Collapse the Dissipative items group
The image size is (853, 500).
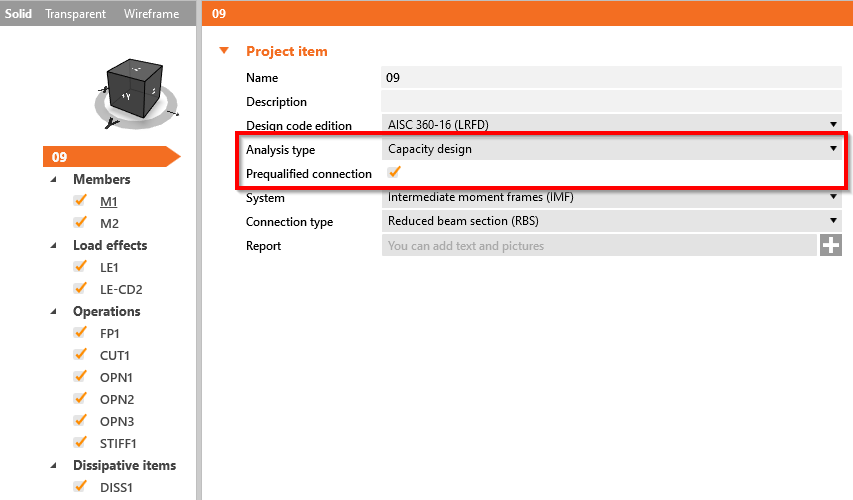53,465
